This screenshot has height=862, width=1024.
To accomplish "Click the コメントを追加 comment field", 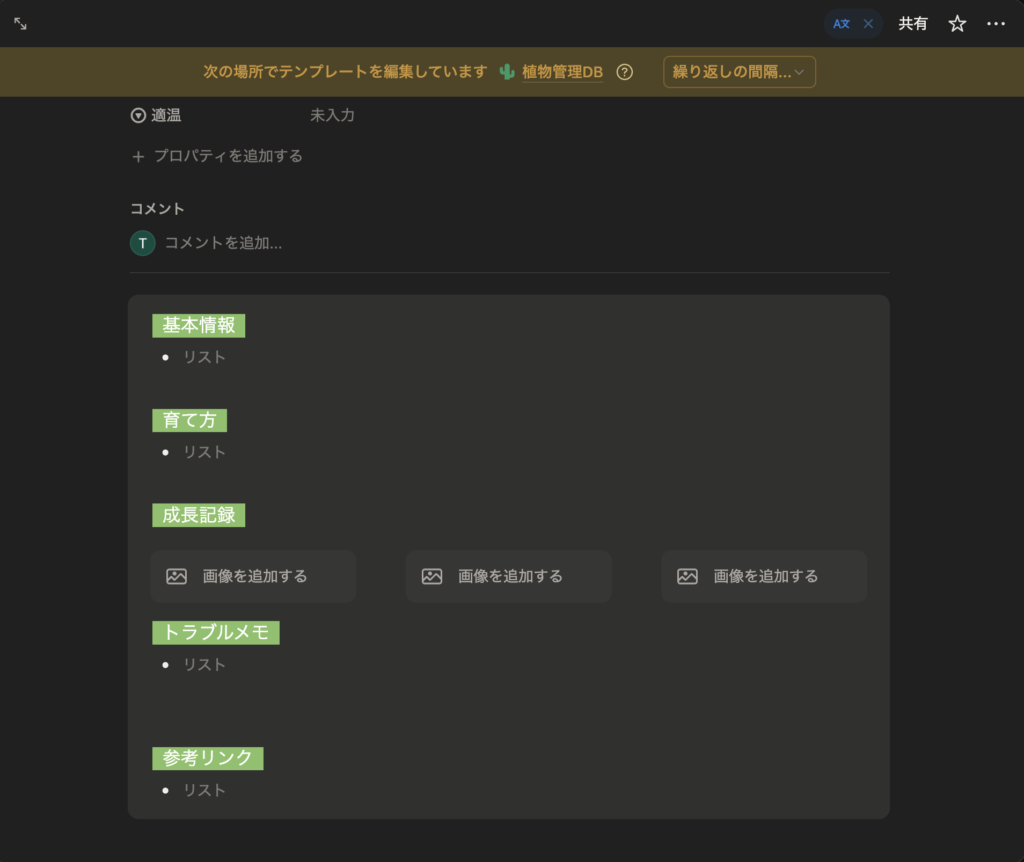I will 223,243.
